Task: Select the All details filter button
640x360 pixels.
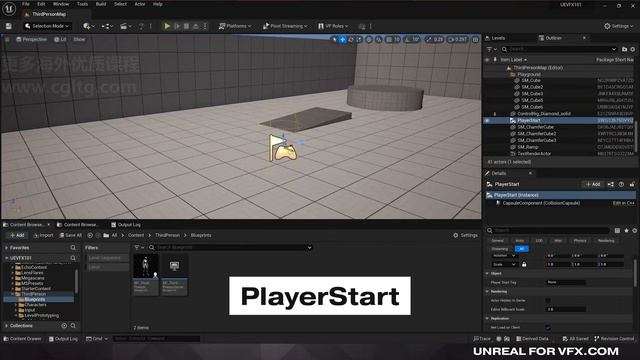Action: pyautogui.click(x=521, y=249)
